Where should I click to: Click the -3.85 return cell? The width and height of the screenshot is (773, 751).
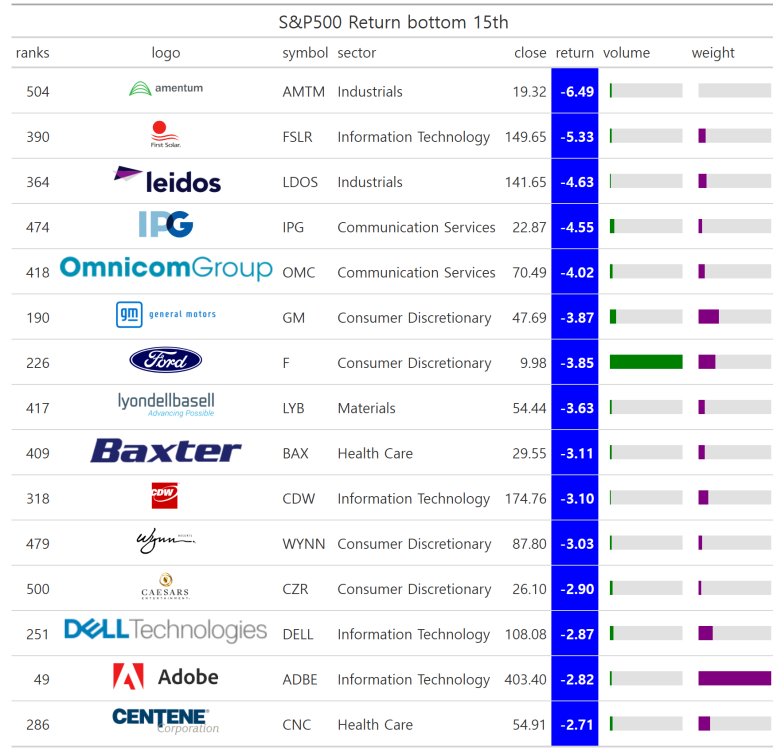[575, 362]
